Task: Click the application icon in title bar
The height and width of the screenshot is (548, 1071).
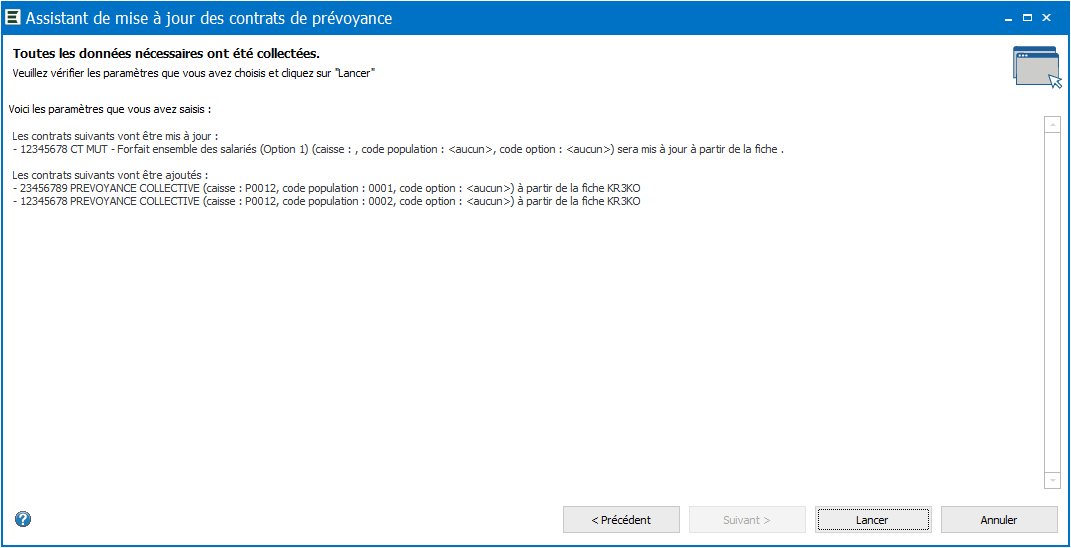Action: click(12, 18)
